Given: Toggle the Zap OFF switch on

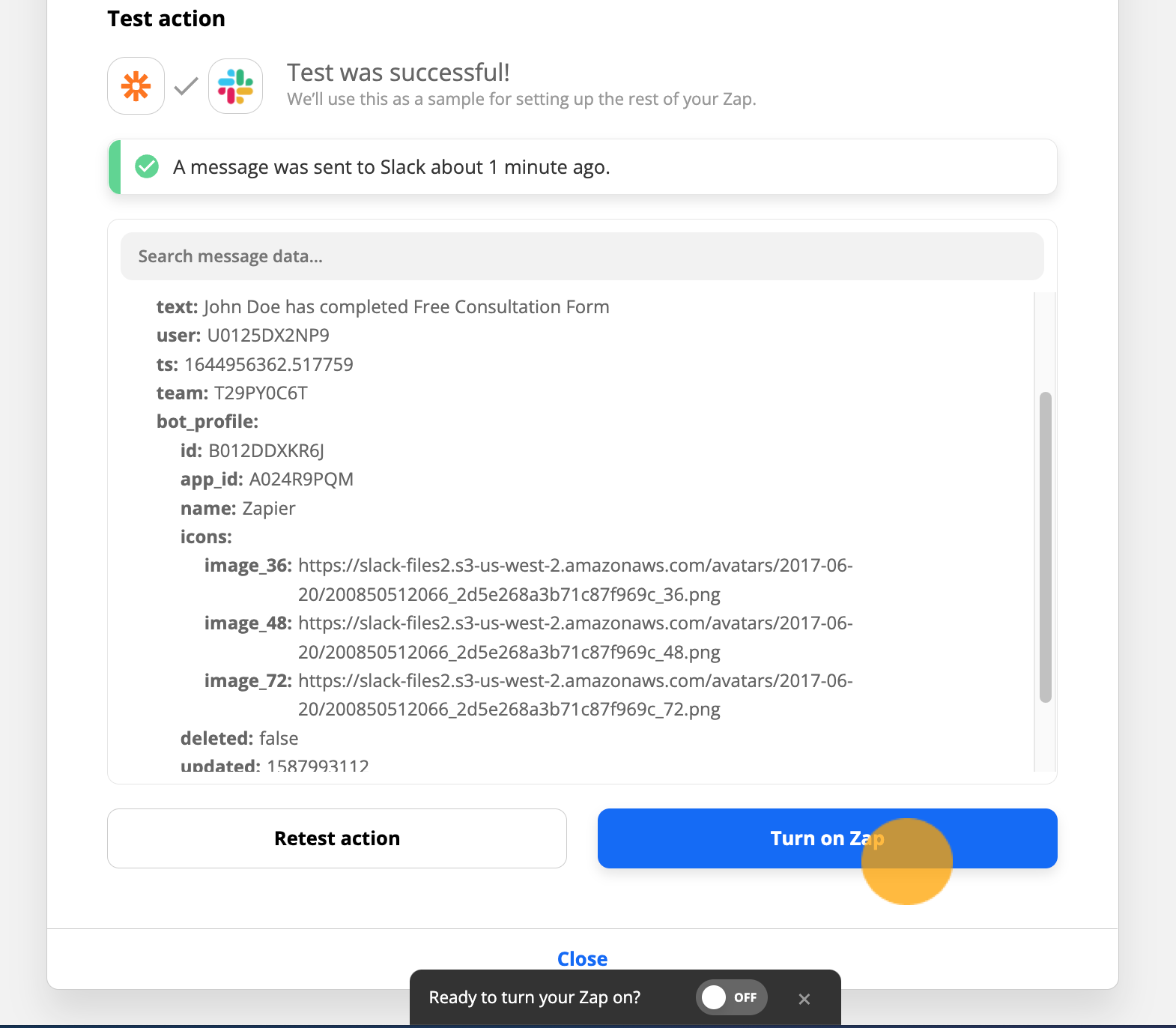Looking at the screenshot, I should point(732,997).
